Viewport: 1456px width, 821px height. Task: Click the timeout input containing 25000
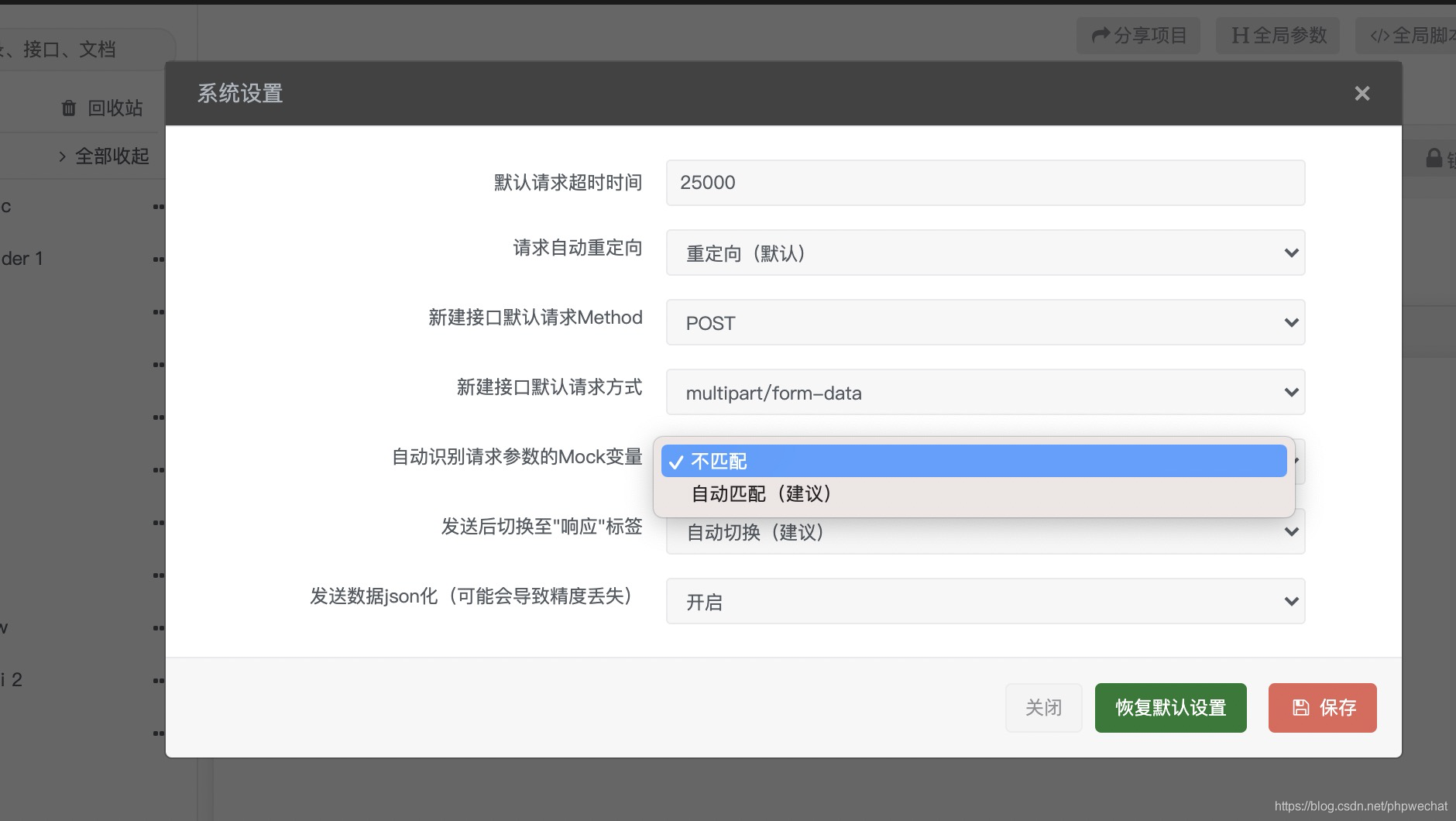tap(984, 183)
